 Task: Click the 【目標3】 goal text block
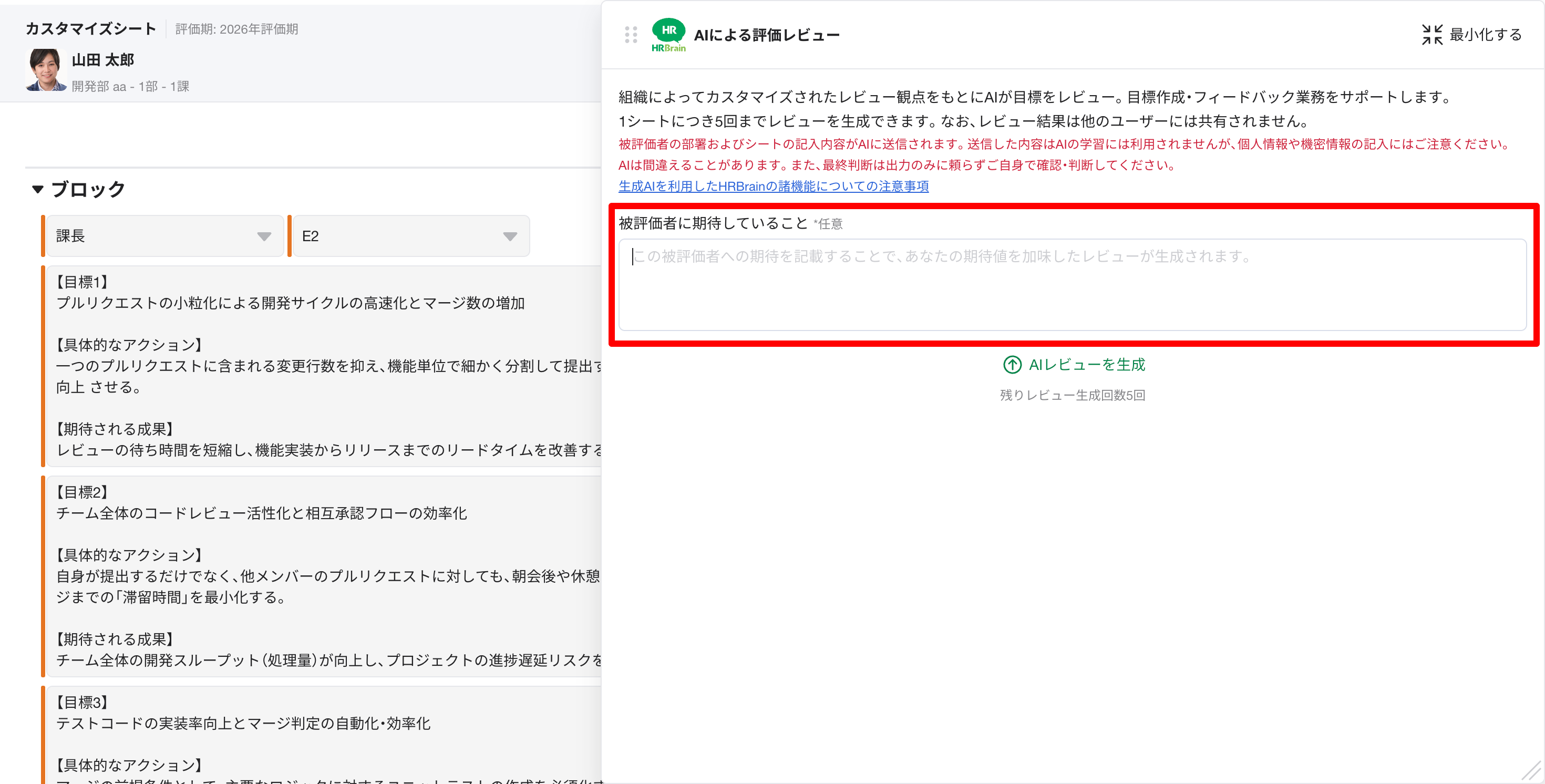[324, 735]
